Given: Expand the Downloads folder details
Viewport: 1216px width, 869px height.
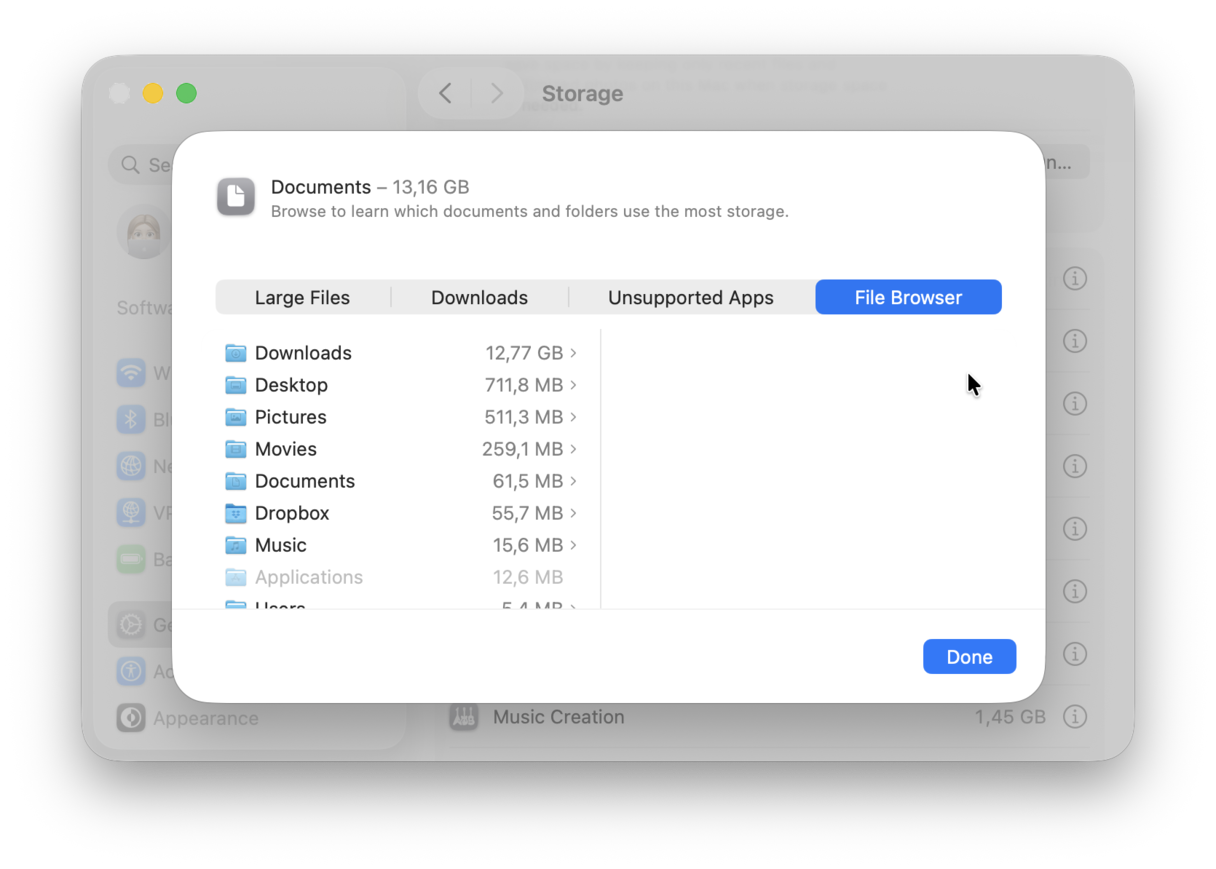Looking at the screenshot, I should click(x=575, y=352).
